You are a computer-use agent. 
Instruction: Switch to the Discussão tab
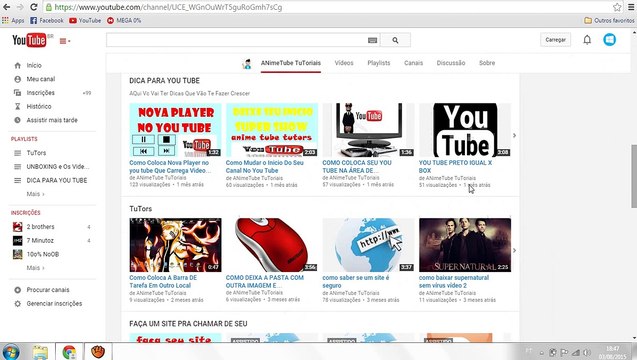(451, 63)
